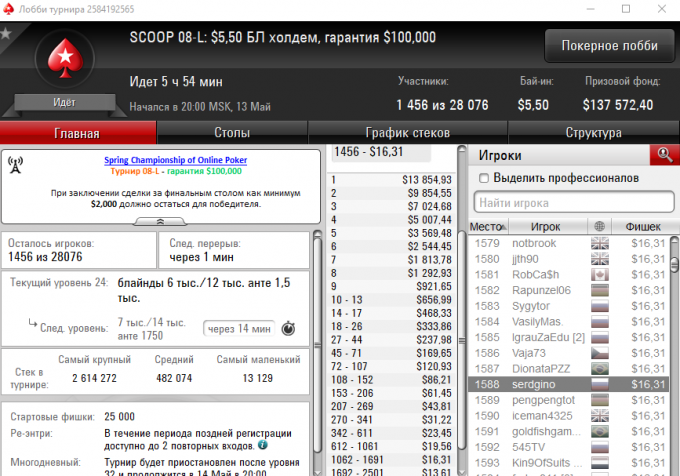
Task: Click second place prize $9 854,55
Action: point(429,193)
